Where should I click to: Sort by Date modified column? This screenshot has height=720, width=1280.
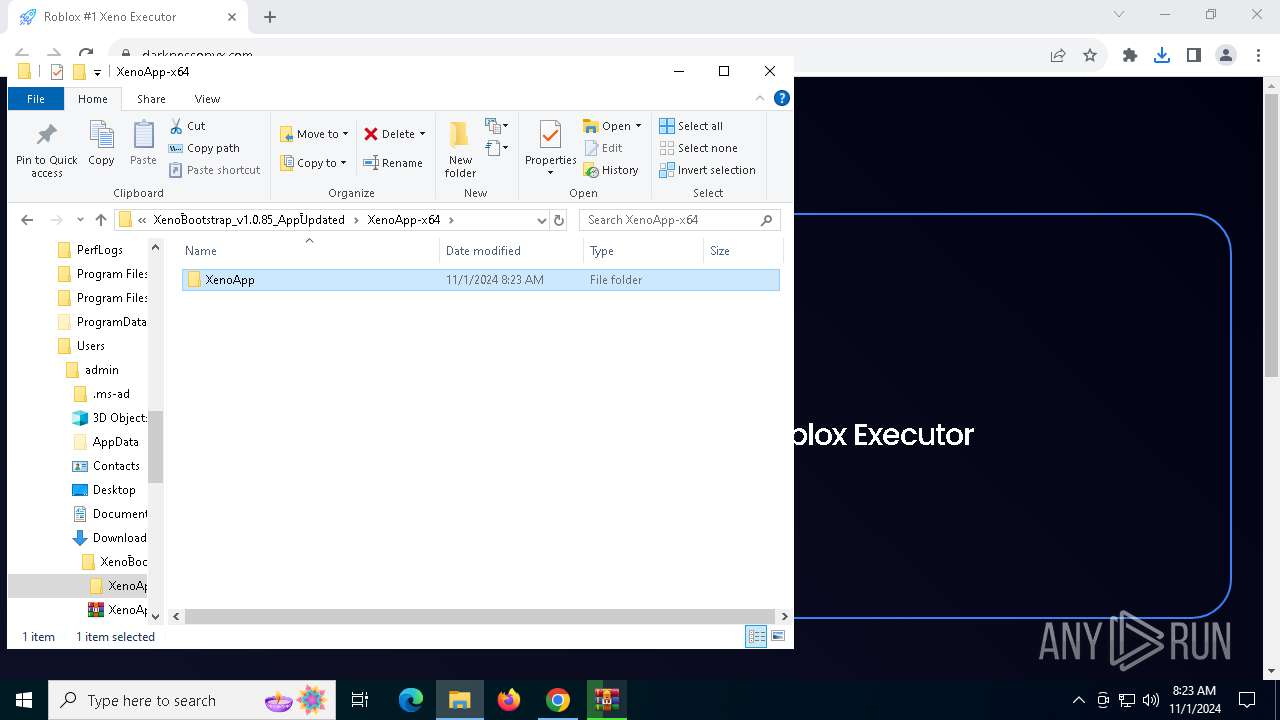(x=511, y=251)
